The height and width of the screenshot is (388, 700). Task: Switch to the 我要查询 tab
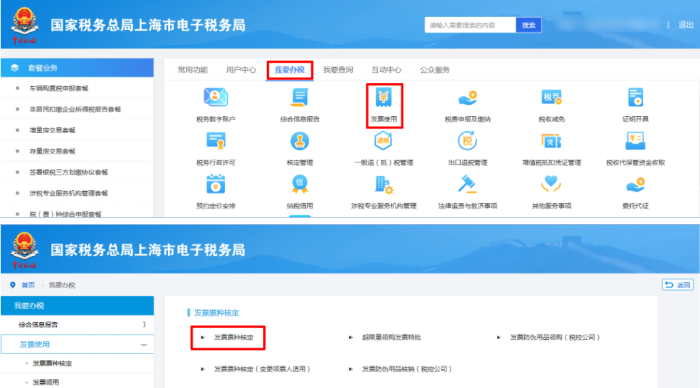click(x=338, y=70)
